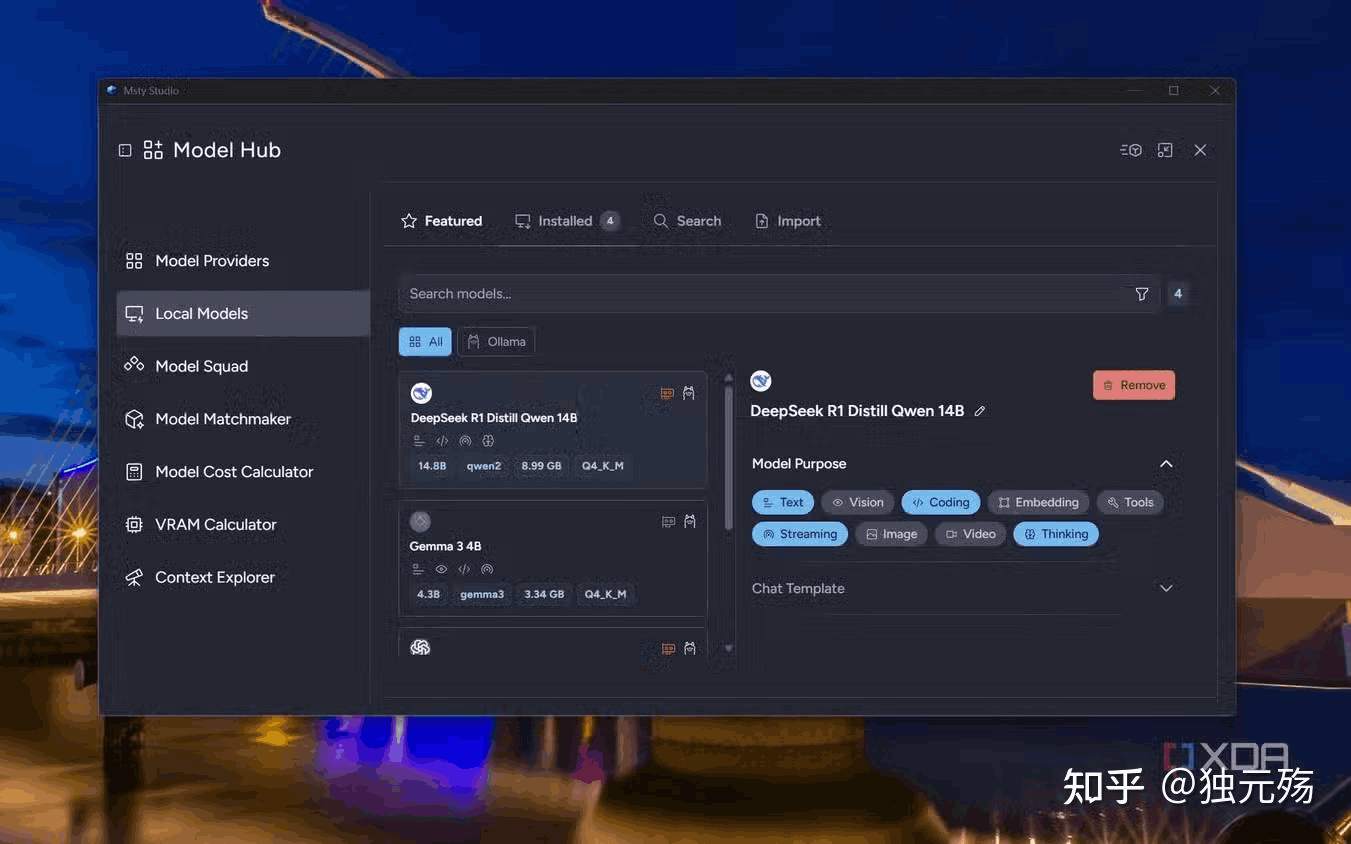
Task: Click the 4.3B parameter tag
Action: (x=428, y=594)
